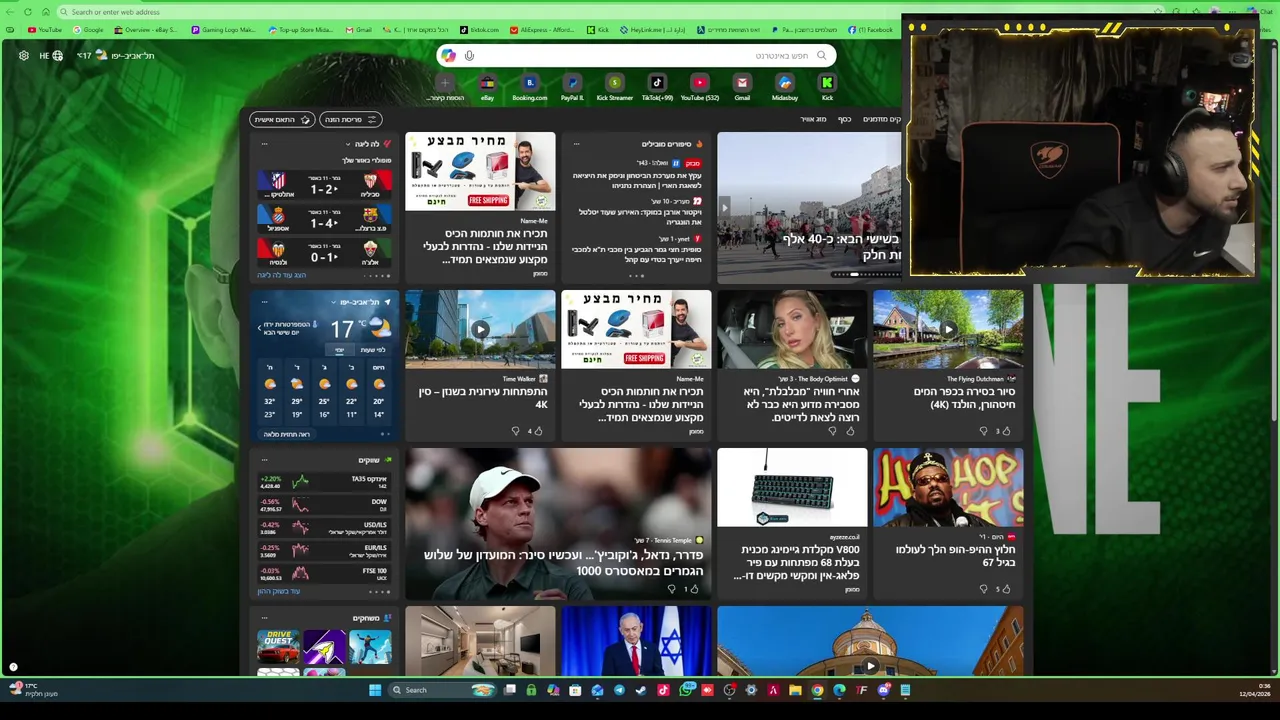Play the Time Walker city video
The image size is (1280, 720).
[480, 329]
